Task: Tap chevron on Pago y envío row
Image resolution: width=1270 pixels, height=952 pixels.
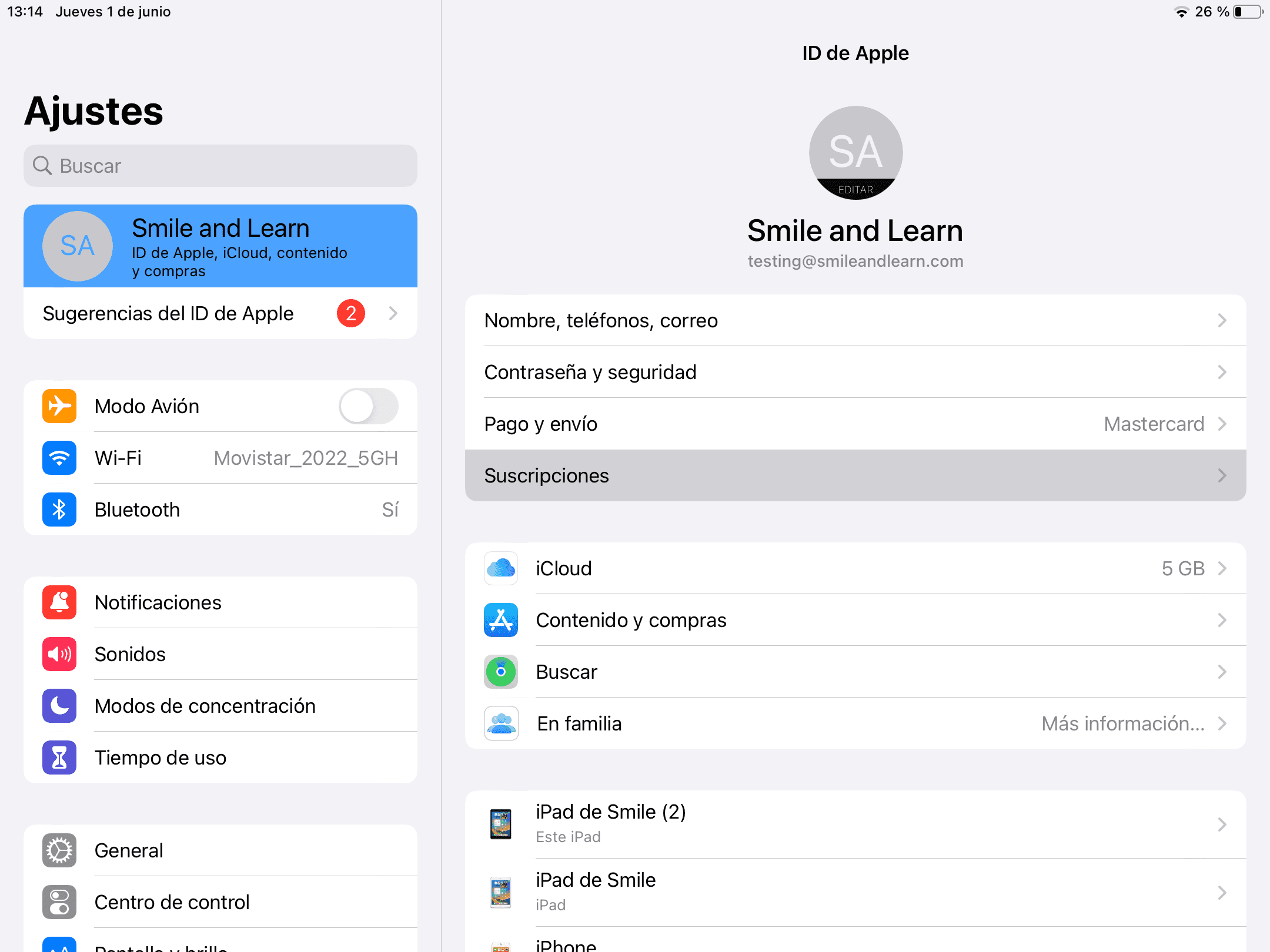Action: pyautogui.click(x=1222, y=424)
